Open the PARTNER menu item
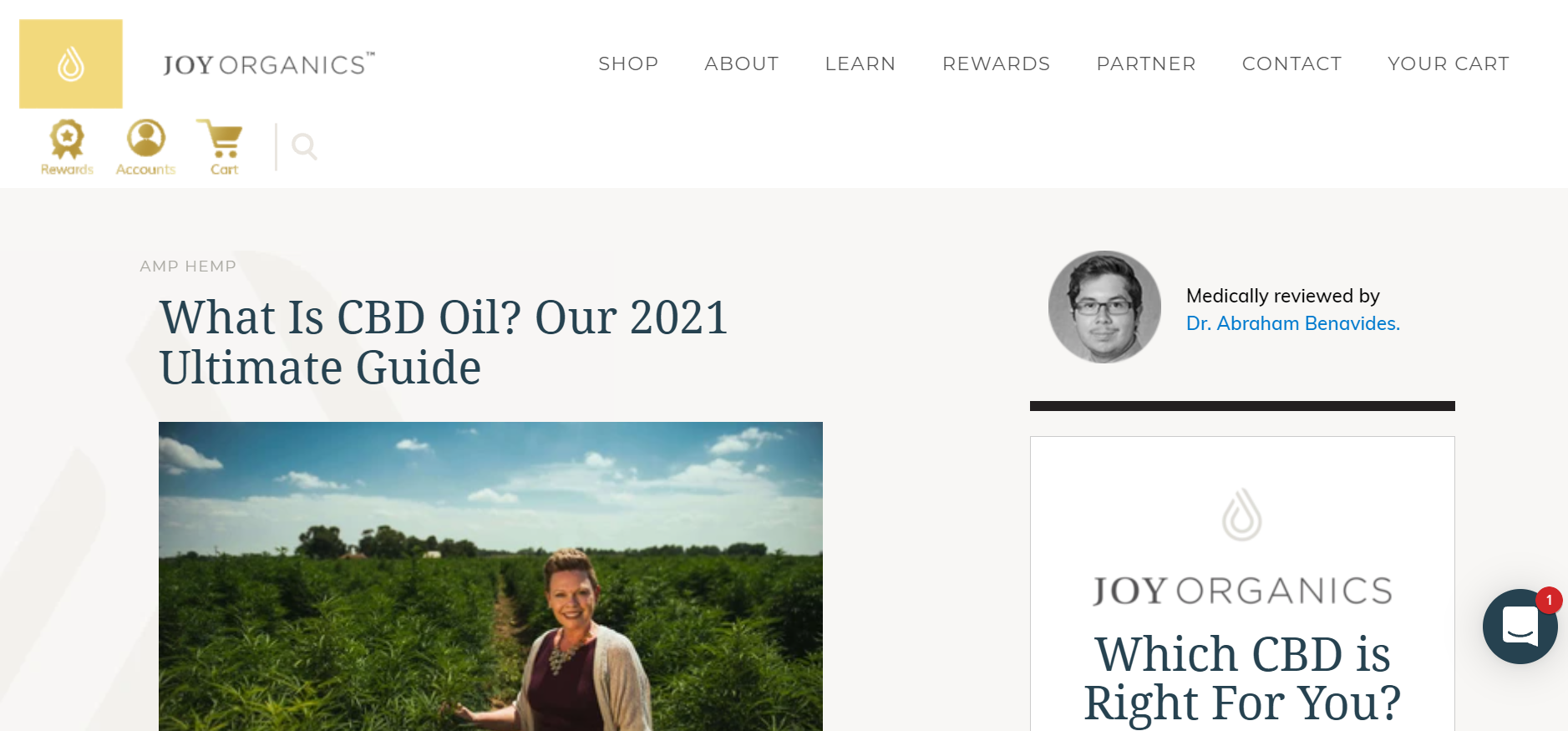Viewport: 1568px width, 731px height. 1146,63
